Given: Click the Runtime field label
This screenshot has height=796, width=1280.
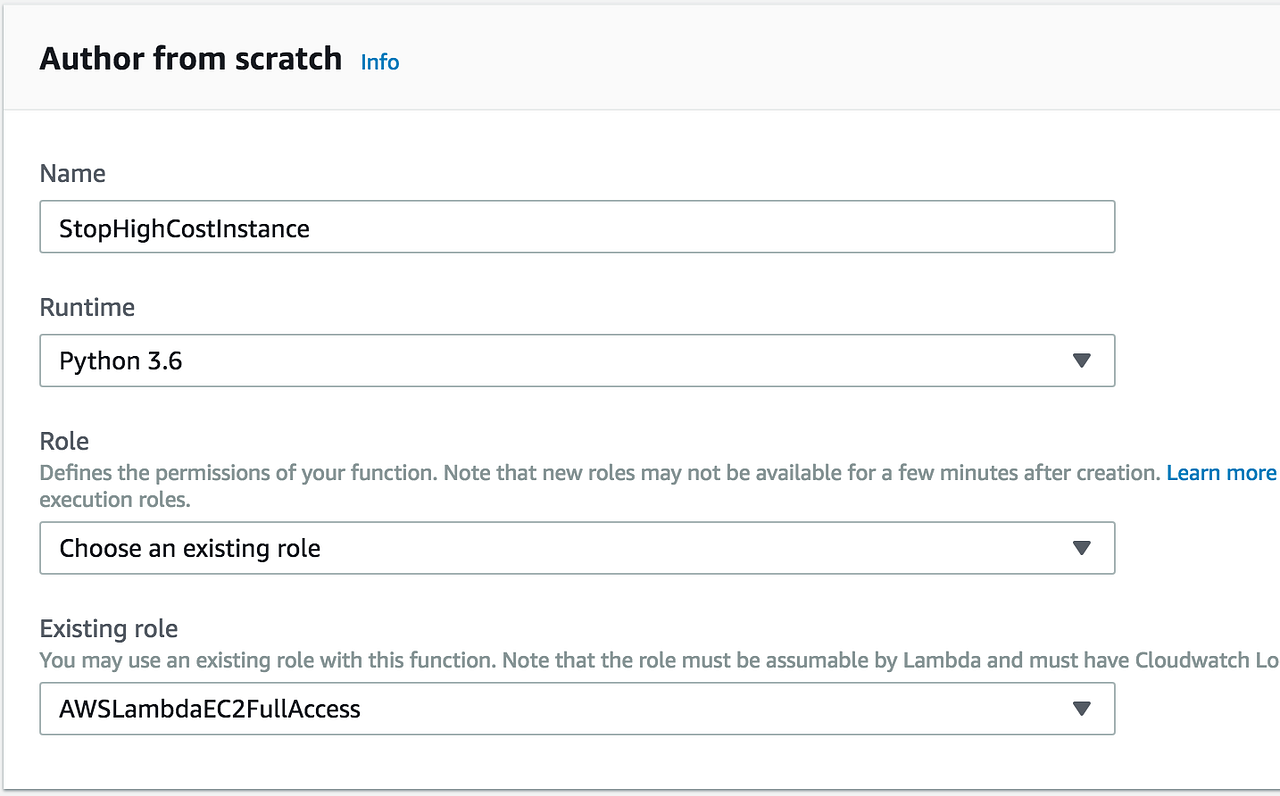Looking at the screenshot, I should pos(87,307).
